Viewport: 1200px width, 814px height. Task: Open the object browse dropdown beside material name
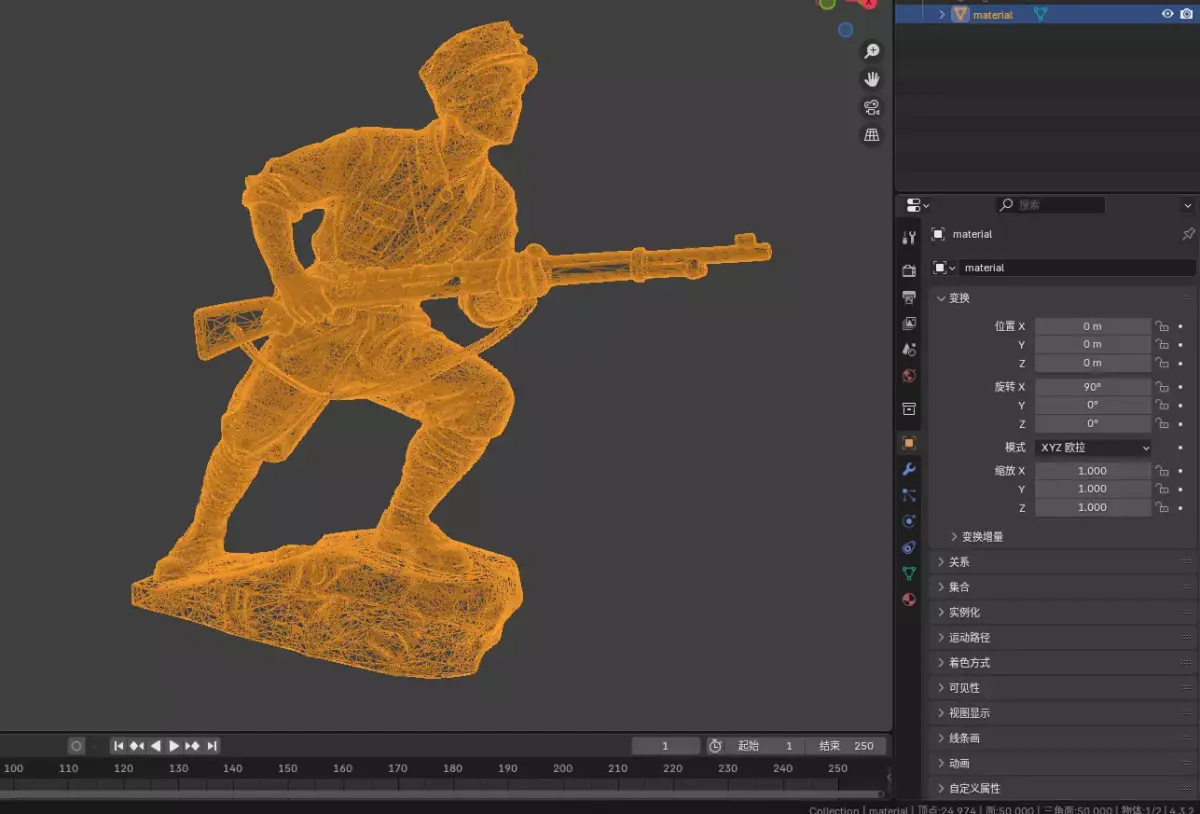pyautogui.click(x=945, y=268)
